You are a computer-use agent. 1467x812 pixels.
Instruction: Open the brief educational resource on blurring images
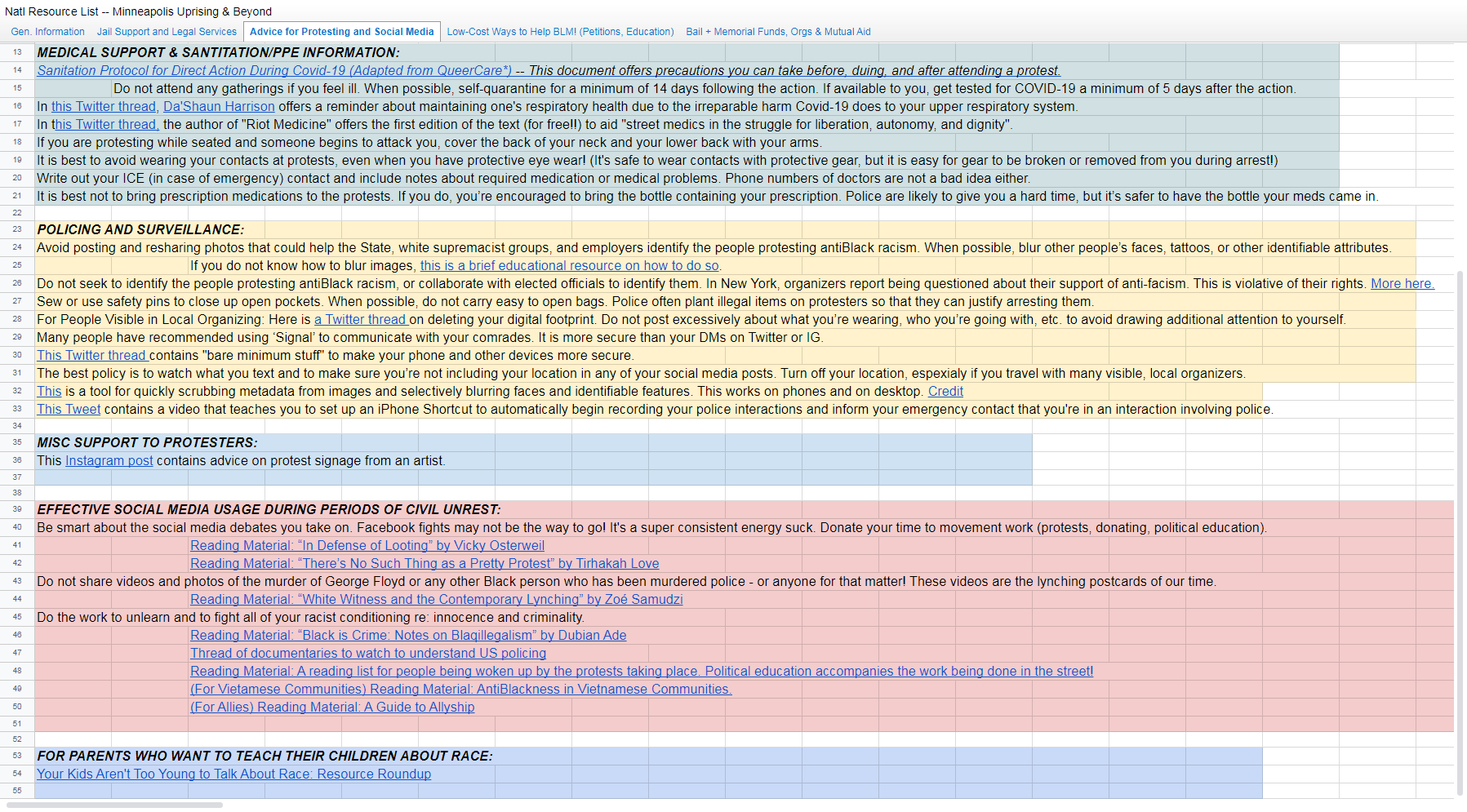point(570,266)
